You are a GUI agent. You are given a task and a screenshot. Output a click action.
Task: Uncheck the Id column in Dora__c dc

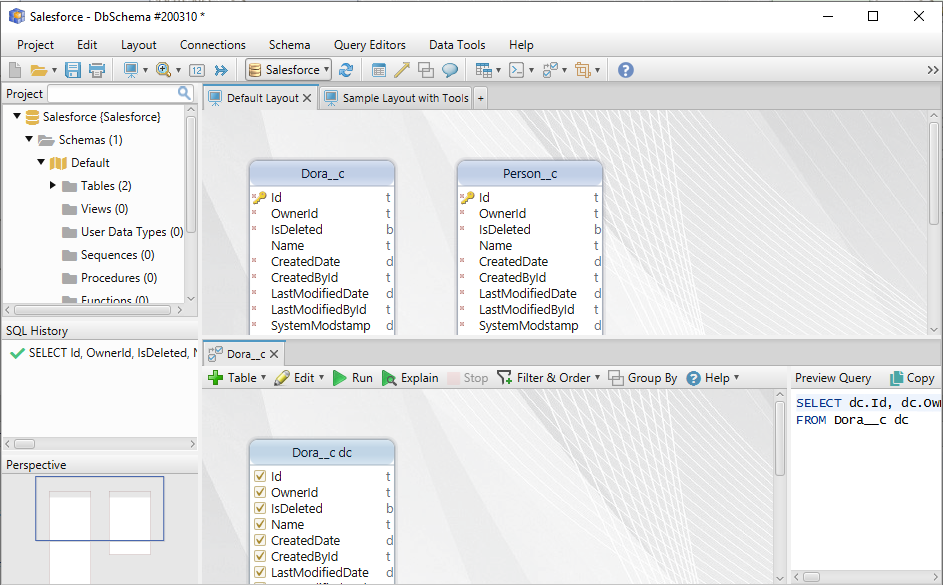[x=260, y=476]
